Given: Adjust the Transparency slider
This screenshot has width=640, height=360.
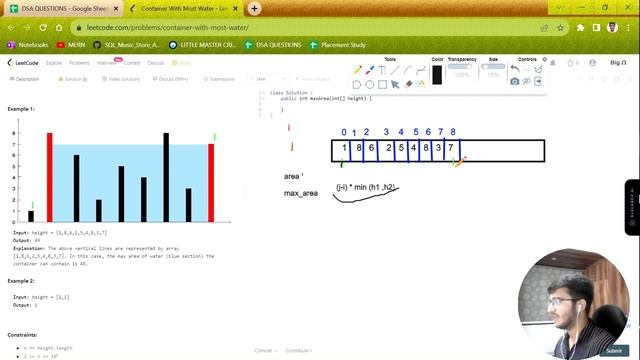Looking at the screenshot, I should (x=460, y=67).
